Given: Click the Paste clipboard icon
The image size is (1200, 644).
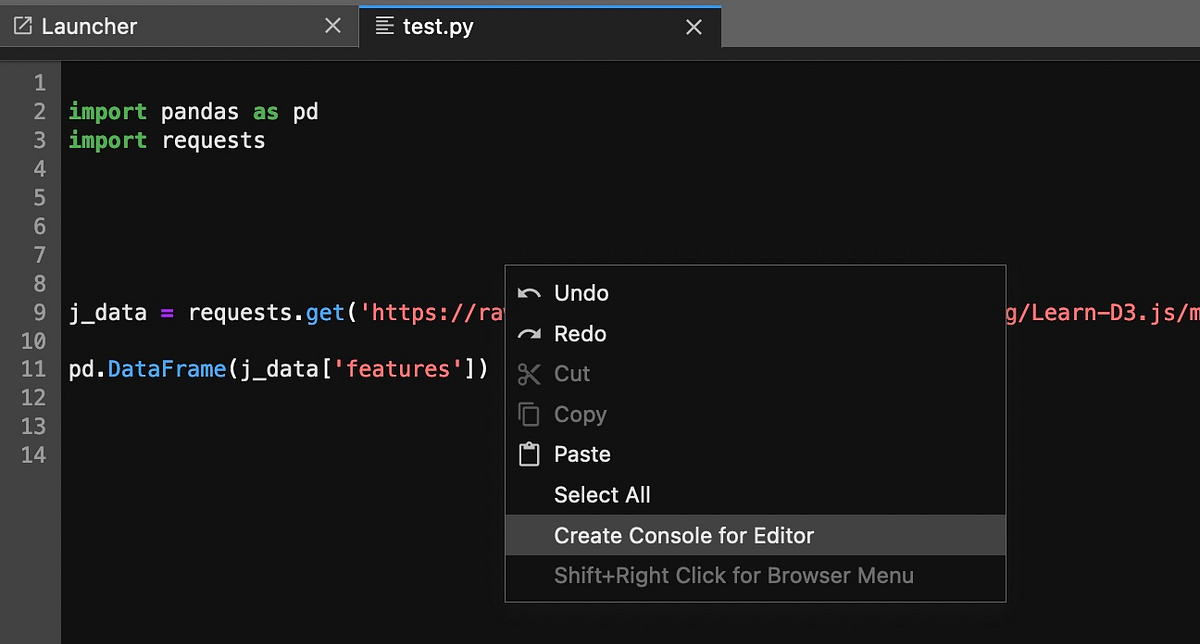Looking at the screenshot, I should [x=532, y=454].
